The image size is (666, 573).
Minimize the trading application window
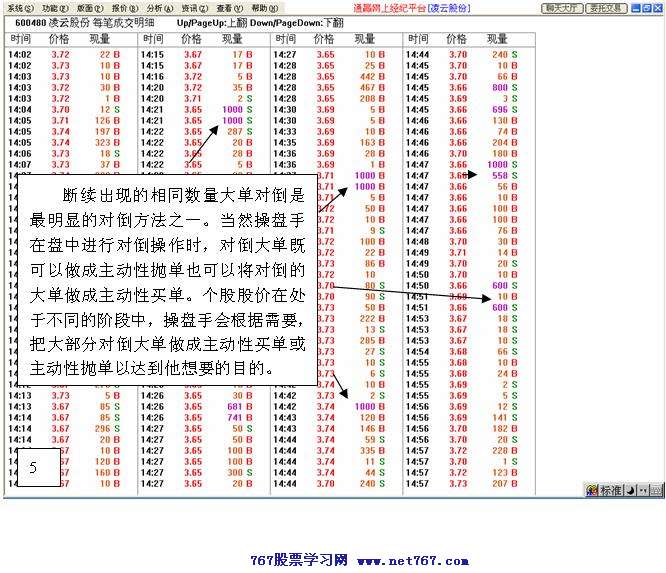coord(635,7)
